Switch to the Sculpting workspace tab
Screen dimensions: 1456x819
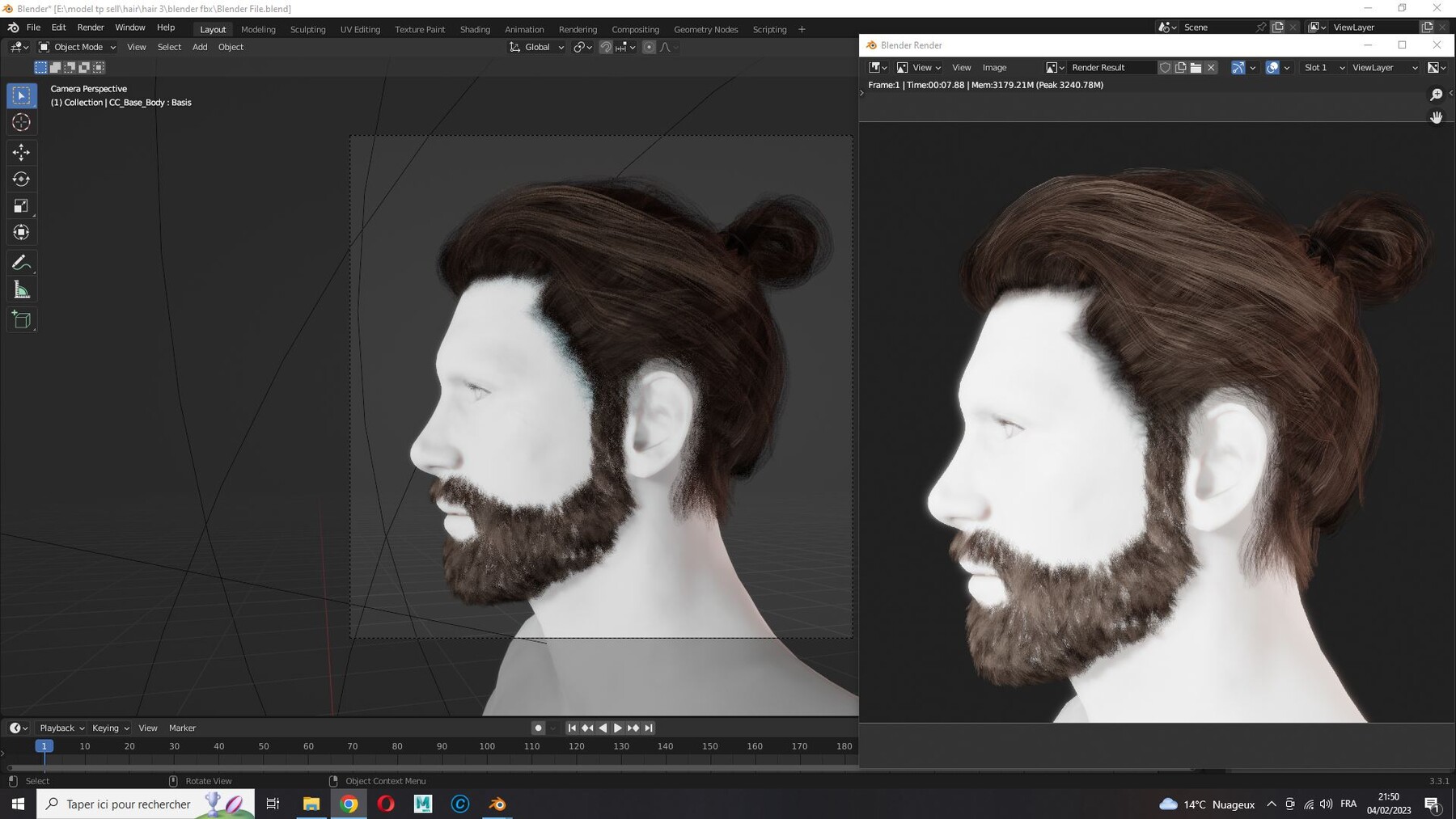tap(308, 30)
